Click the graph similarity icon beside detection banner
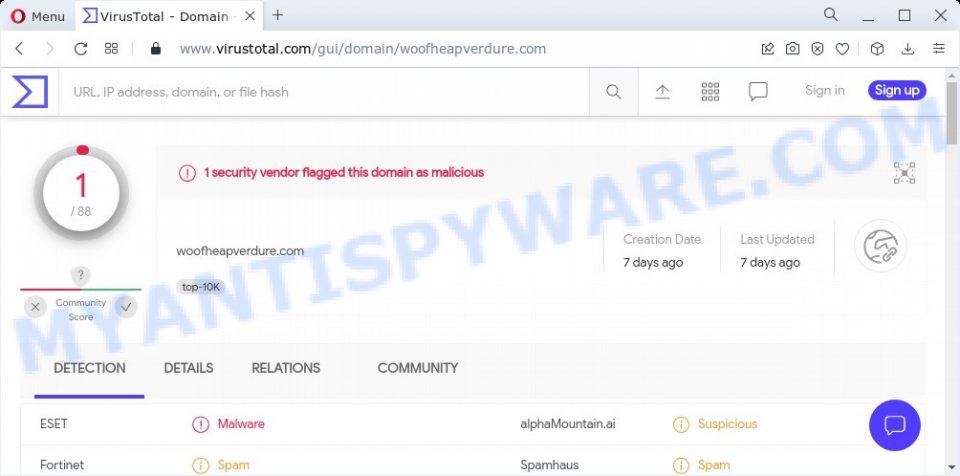The height and width of the screenshot is (476, 960). coord(904,173)
